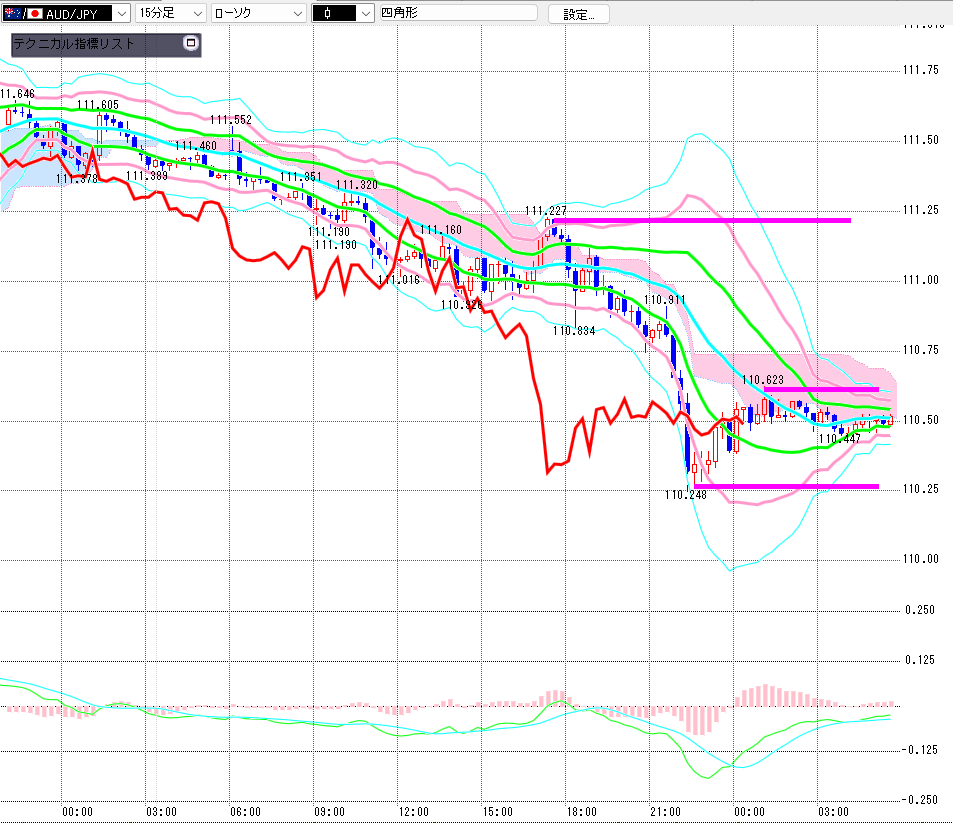This screenshot has width=953, height=823.
Task: Expand the テクニカル指標リスト panel with its square icon
Action: pos(191,43)
